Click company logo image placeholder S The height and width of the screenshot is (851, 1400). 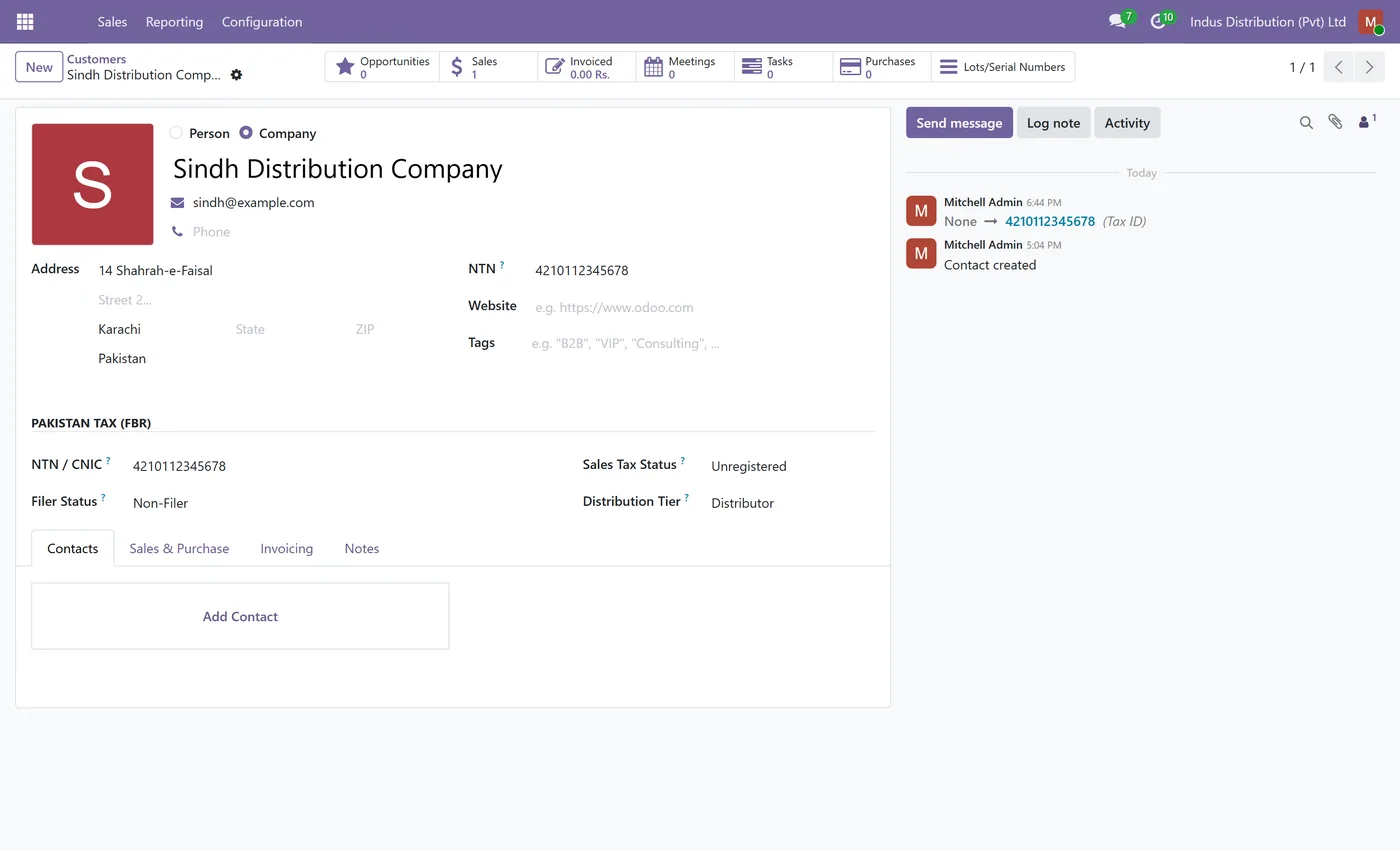92,184
